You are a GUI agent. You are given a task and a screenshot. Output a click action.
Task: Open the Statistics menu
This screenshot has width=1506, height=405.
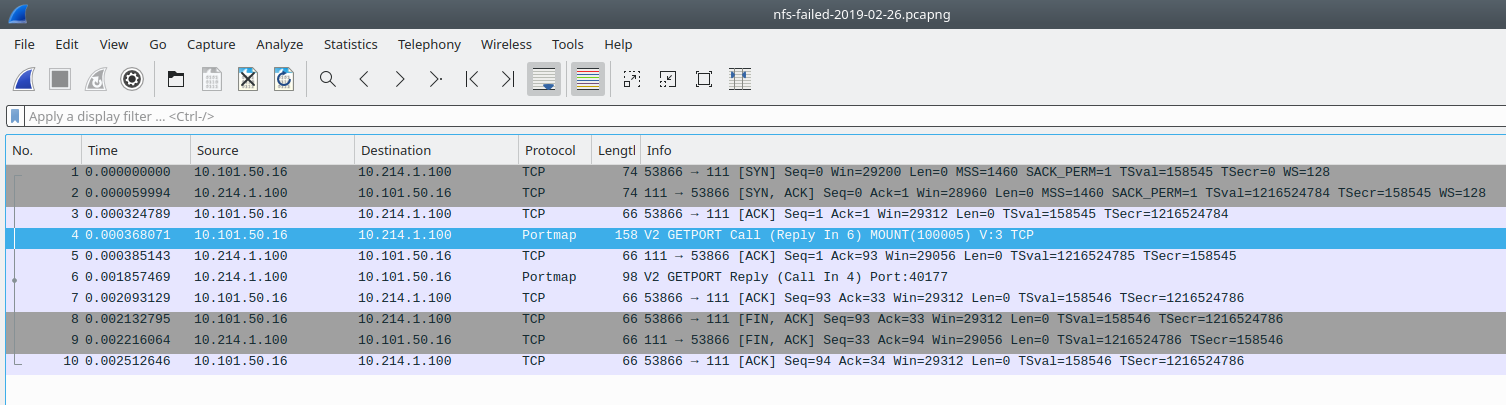tap(351, 44)
